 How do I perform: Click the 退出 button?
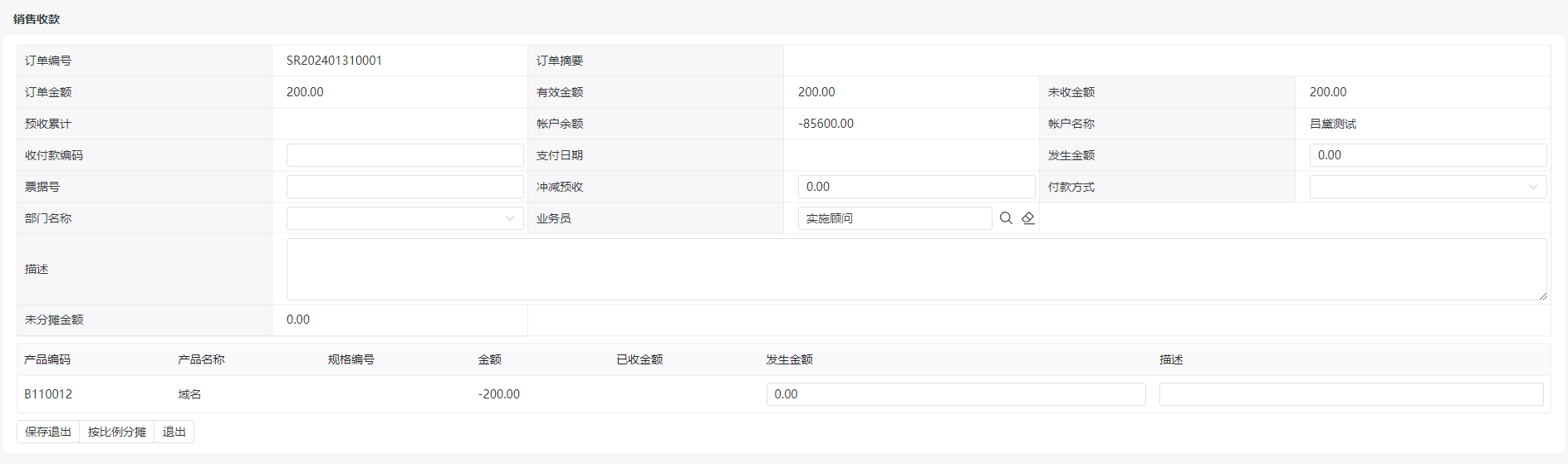pyautogui.click(x=174, y=432)
